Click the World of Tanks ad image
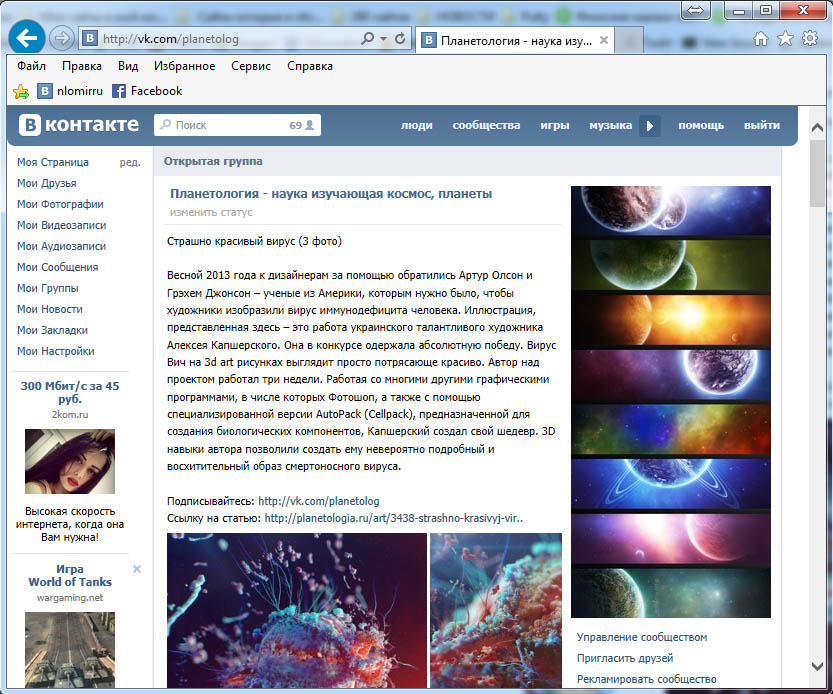Screen dimensions: 833x694 (70, 650)
